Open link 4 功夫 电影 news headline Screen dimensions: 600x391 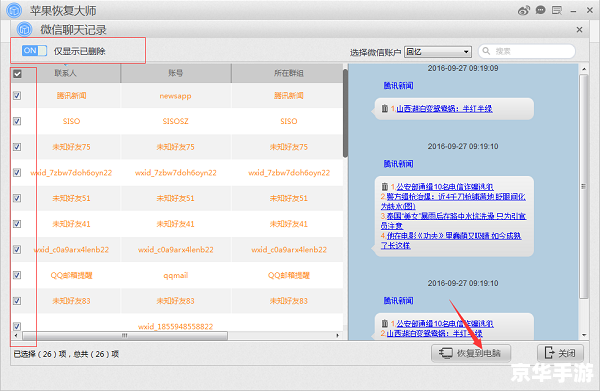[451, 240]
